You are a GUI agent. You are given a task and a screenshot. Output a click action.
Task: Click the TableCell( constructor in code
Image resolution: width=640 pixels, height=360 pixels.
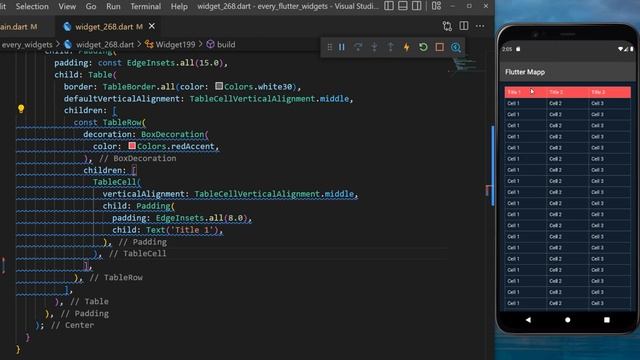tap(116, 182)
